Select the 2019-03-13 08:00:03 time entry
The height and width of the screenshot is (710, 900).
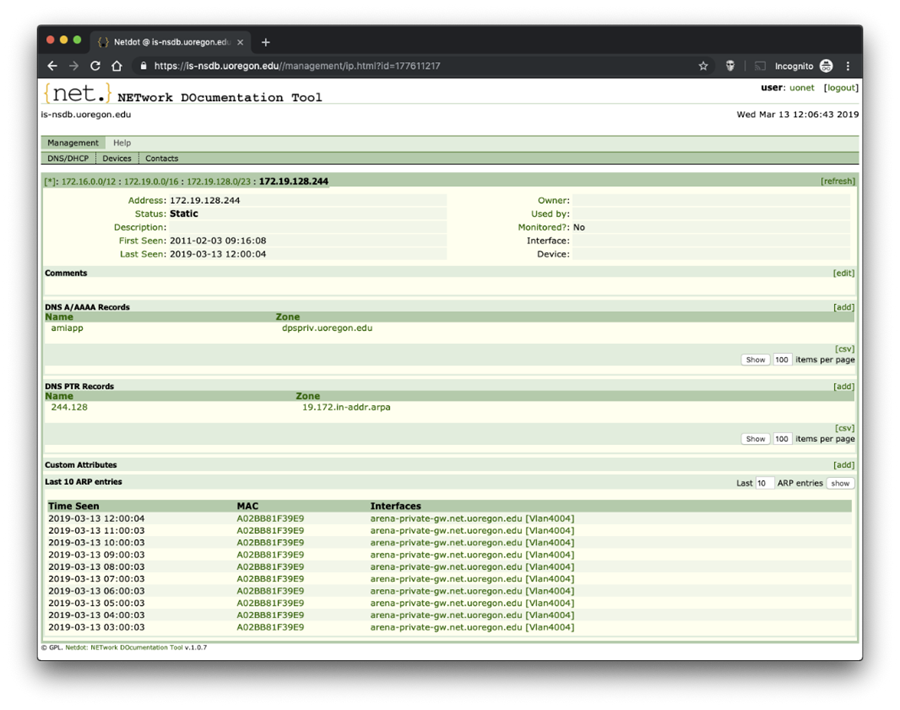(96, 567)
